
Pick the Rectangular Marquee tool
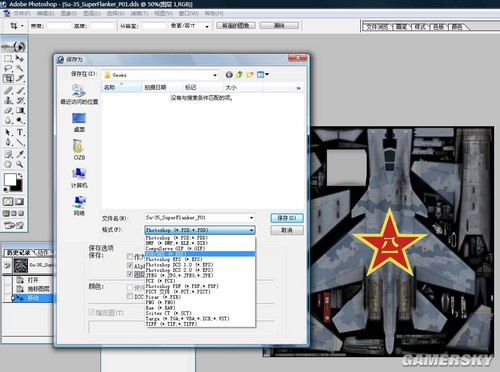[8, 59]
